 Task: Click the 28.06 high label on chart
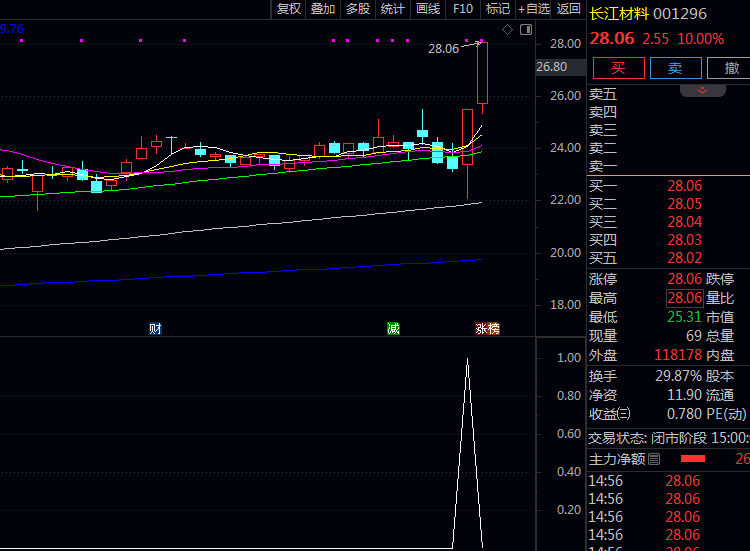point(443,49)
